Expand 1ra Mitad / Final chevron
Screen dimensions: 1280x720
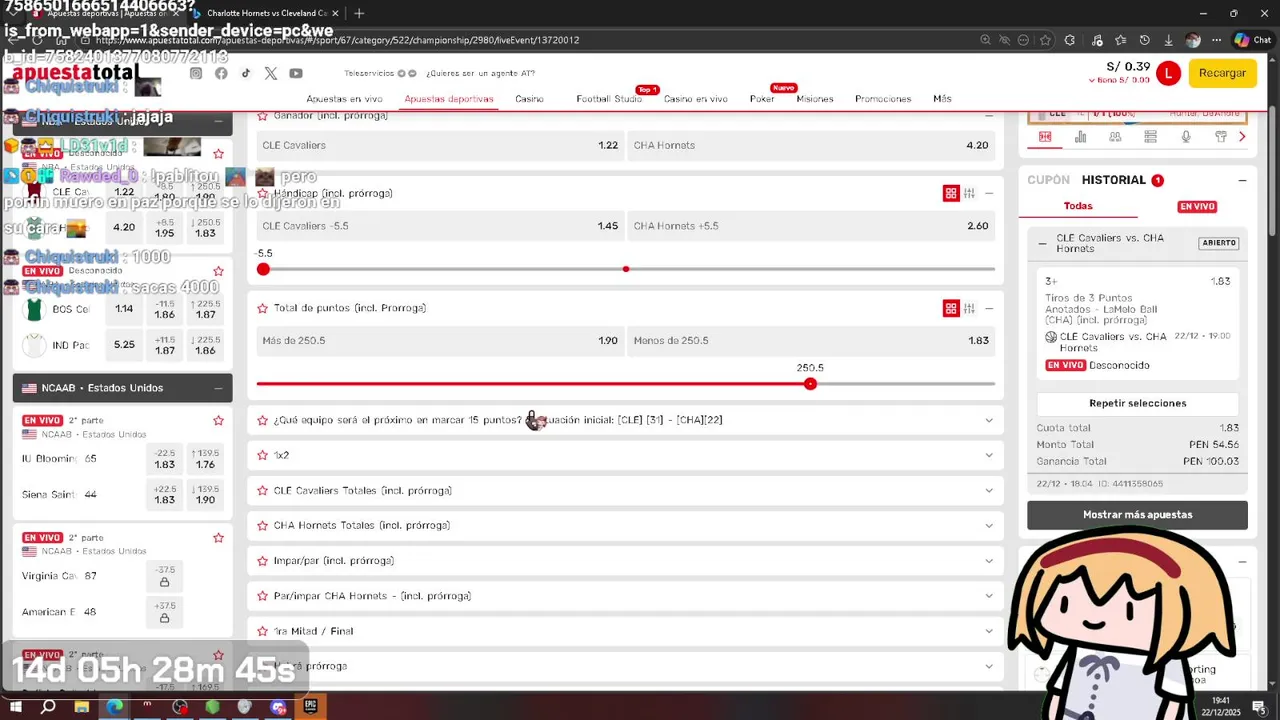pos(989,631)
